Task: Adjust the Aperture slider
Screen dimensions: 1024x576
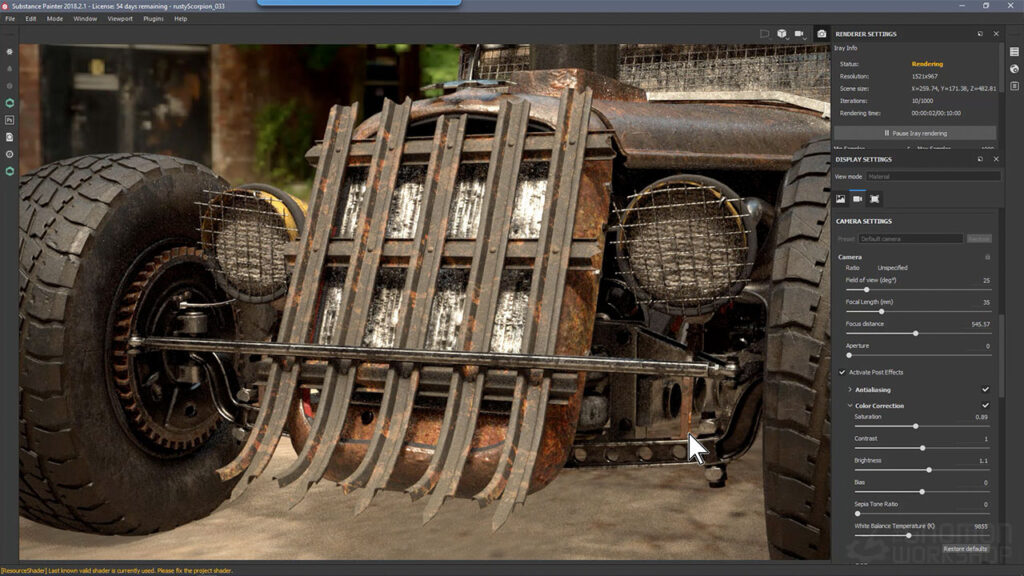Action: [x=918, y=355]
